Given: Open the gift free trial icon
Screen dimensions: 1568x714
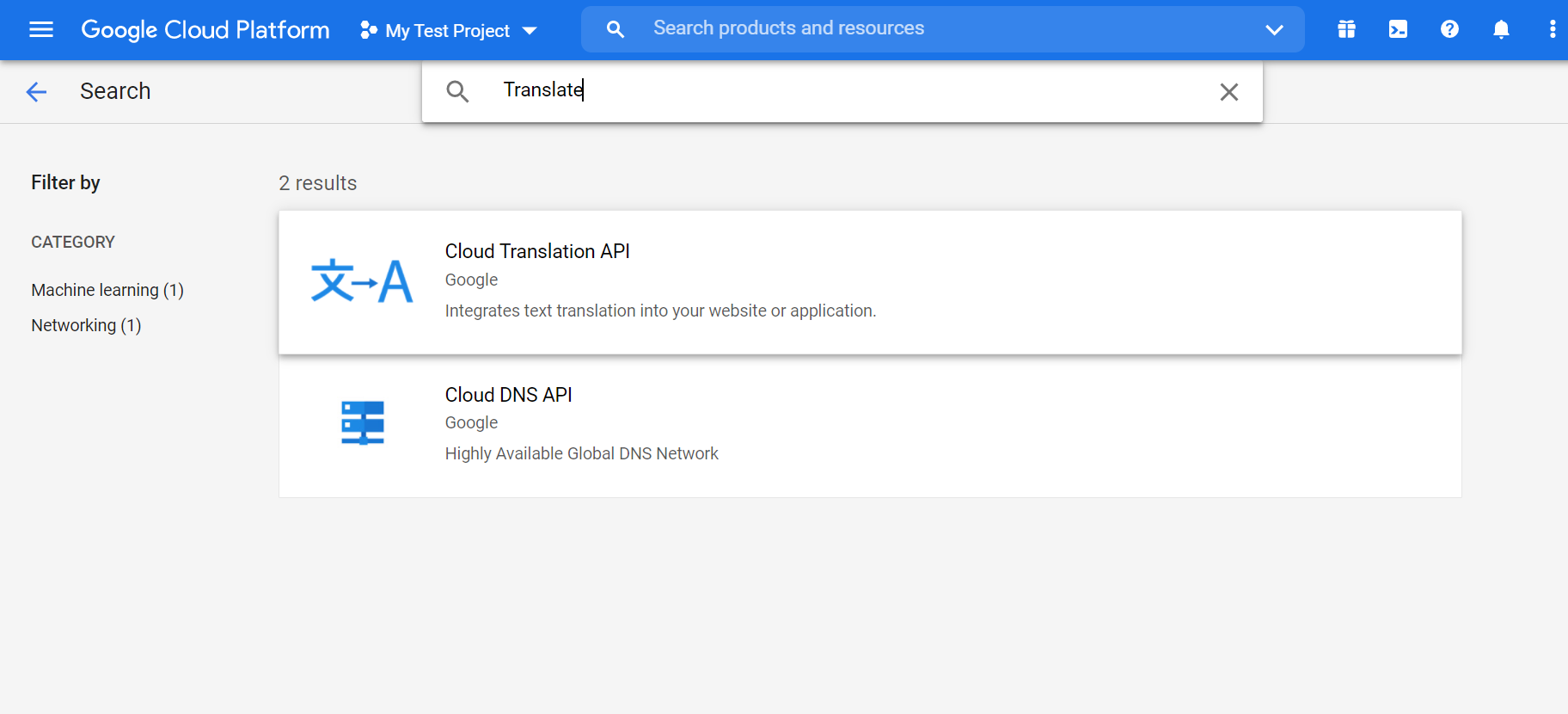Looking at the screenshot, I should [x=1346, y=29].
